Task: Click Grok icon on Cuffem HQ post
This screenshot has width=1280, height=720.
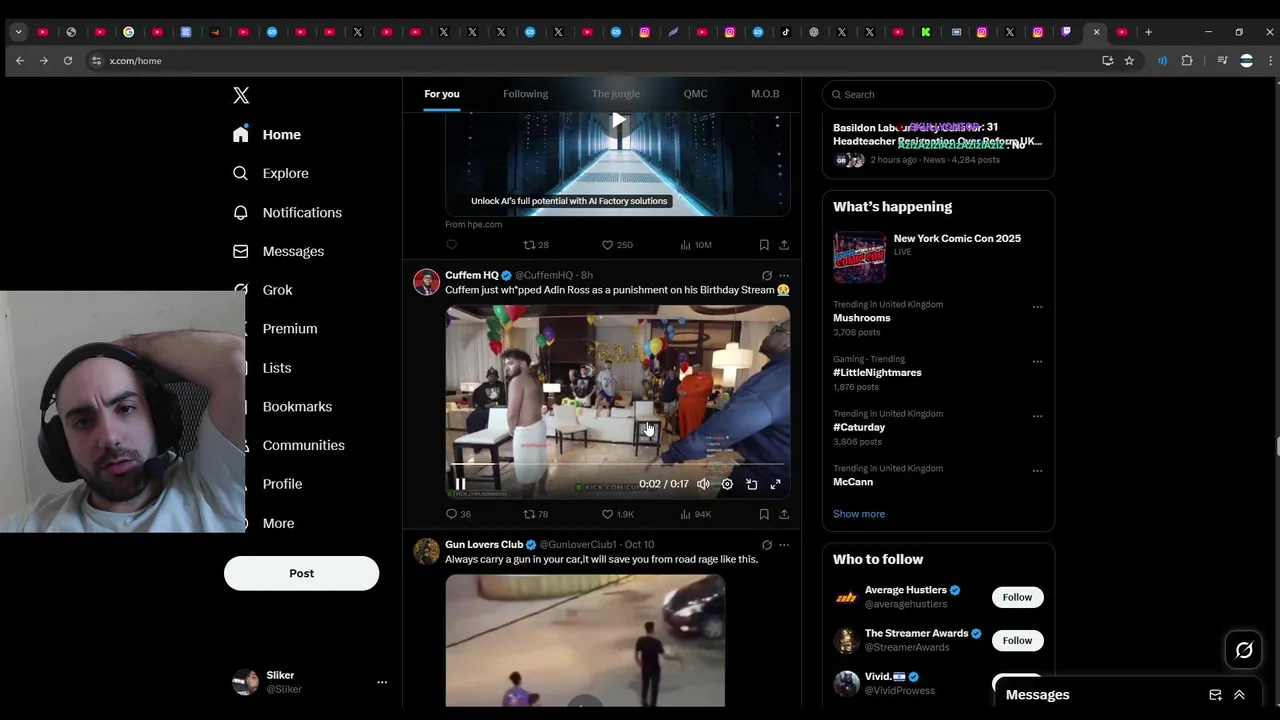Action: [767, 275]
